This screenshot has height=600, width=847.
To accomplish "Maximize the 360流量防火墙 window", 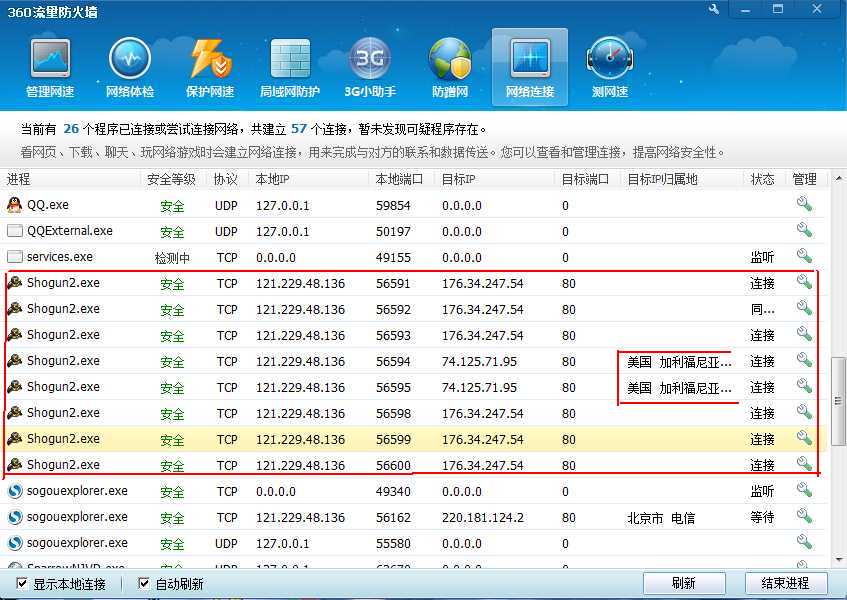I will (x=778, y=9).
